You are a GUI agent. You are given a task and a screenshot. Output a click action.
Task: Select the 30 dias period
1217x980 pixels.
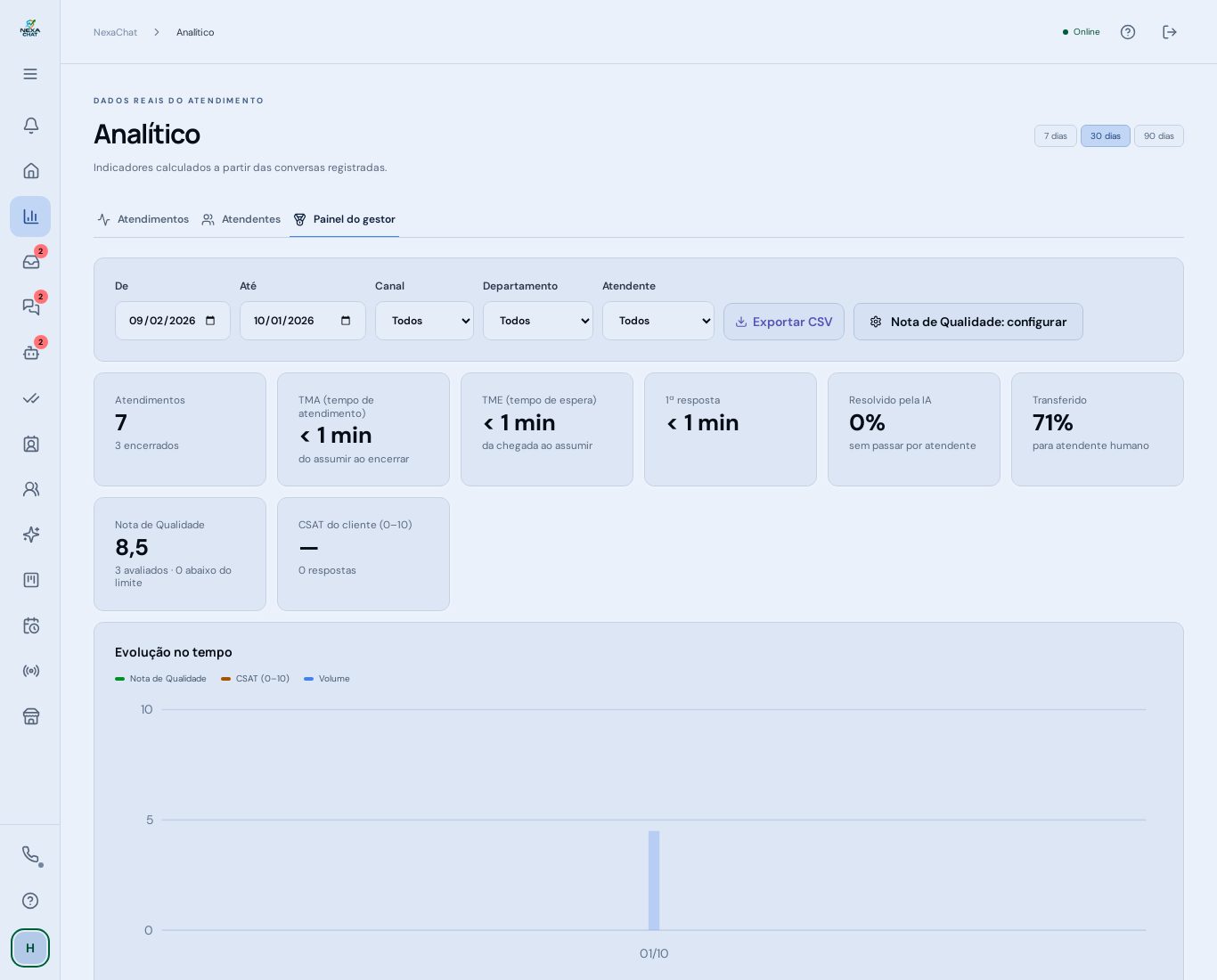click(x=1106, y=136)
